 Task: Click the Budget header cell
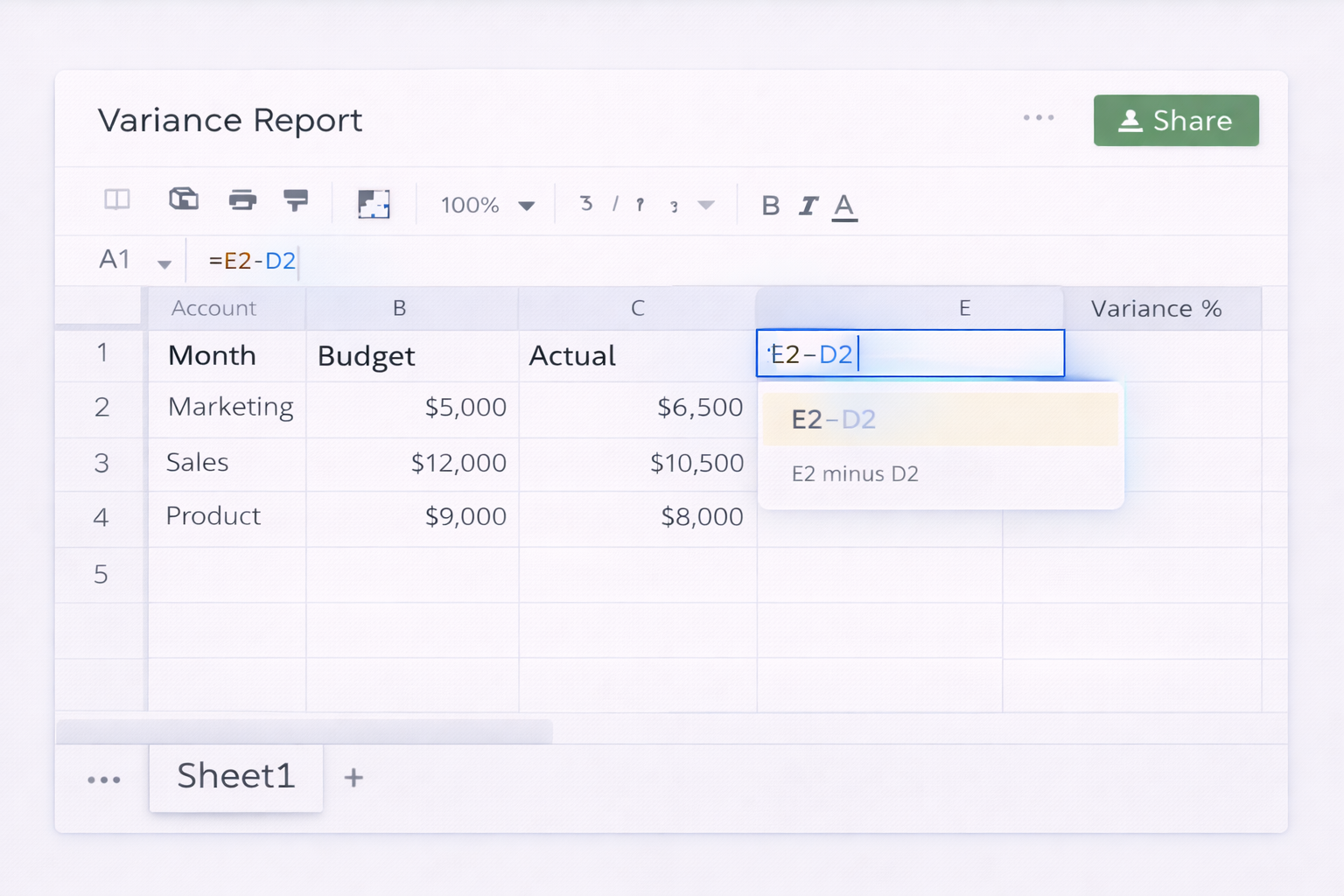coord(412,355)
